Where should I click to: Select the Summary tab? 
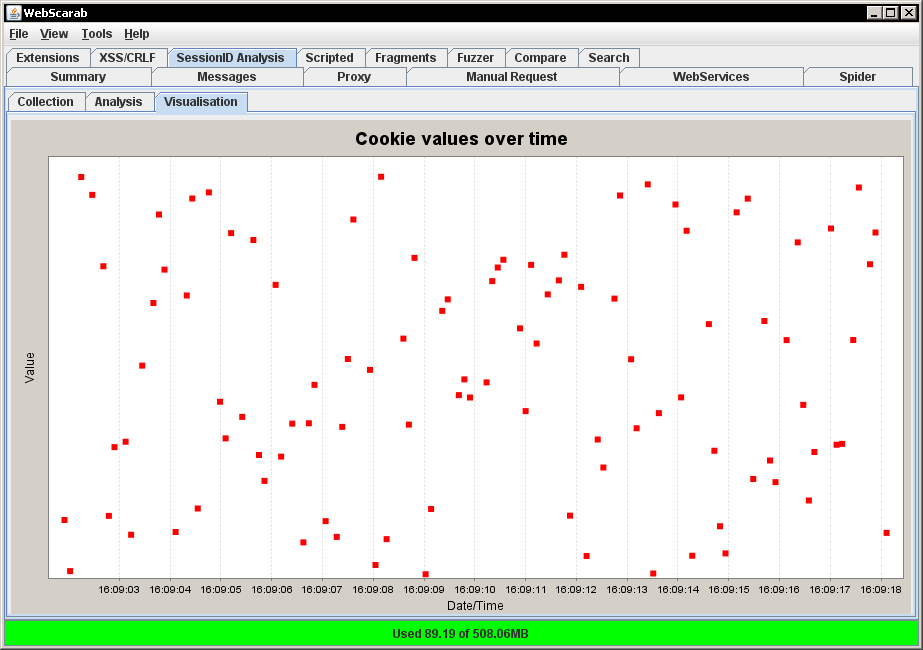[78, 77]
